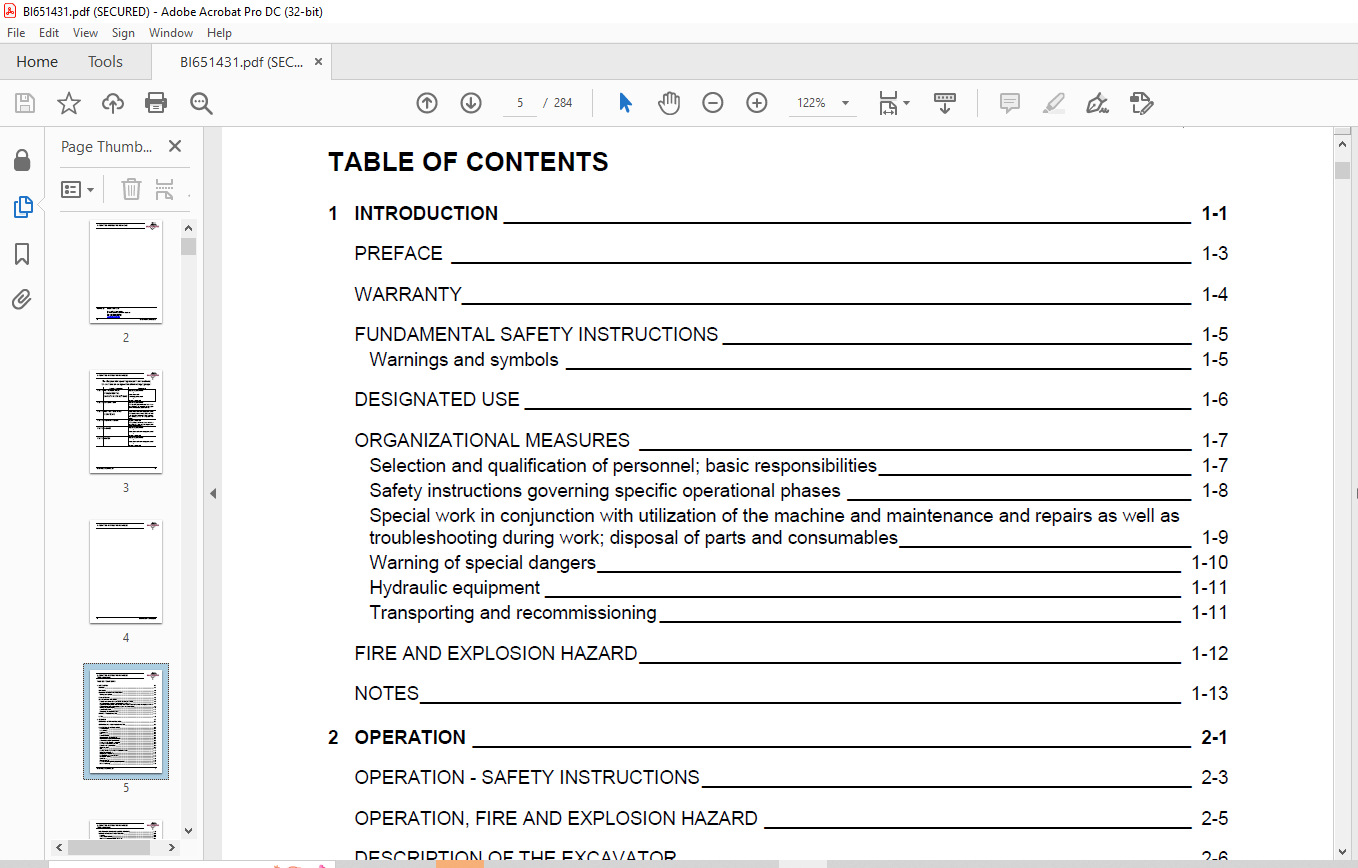The image size is (1358, 868).
Task: Open the View menu
Action: coord(86,33)
